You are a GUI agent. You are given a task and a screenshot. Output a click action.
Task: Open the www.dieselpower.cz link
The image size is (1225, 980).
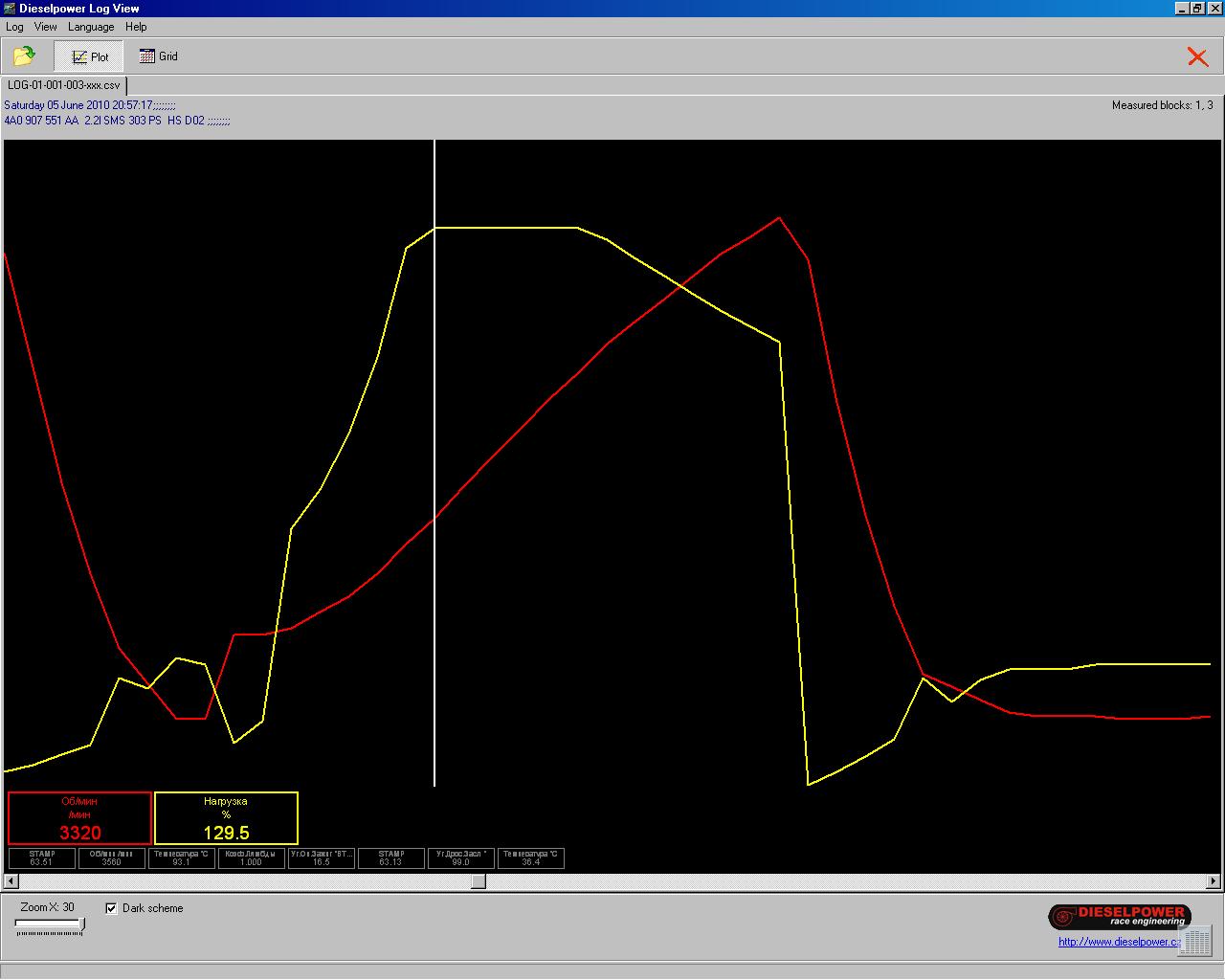[1120, 942]
